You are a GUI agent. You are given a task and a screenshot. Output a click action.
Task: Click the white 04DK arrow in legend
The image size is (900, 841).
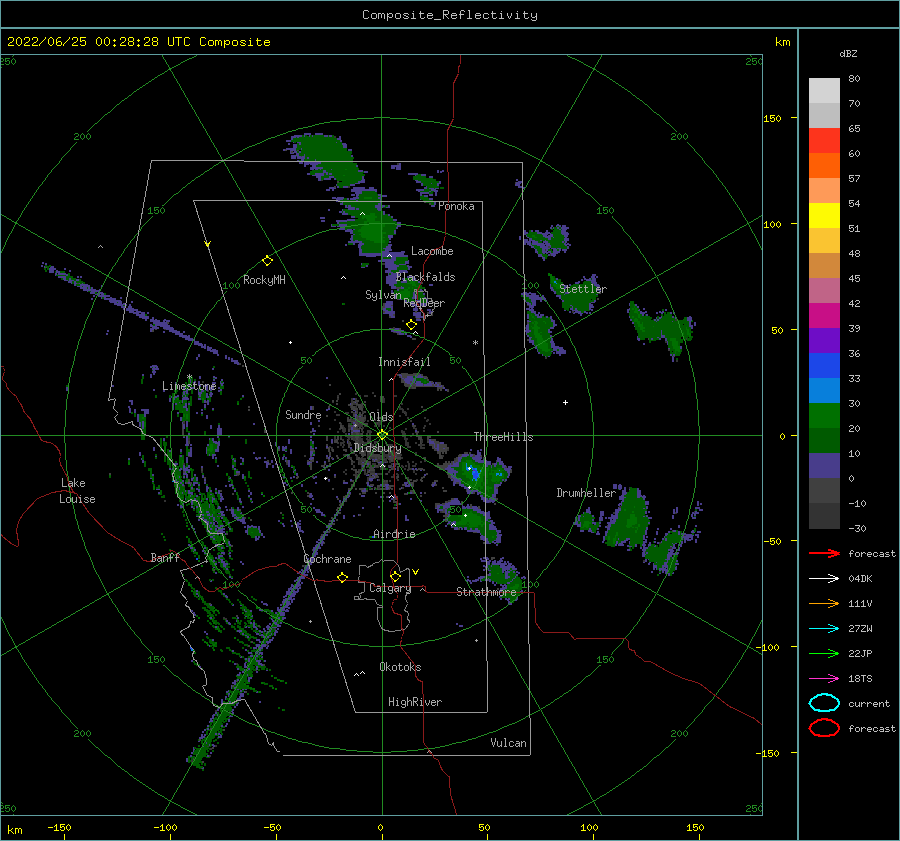click(x=824, y=579)
